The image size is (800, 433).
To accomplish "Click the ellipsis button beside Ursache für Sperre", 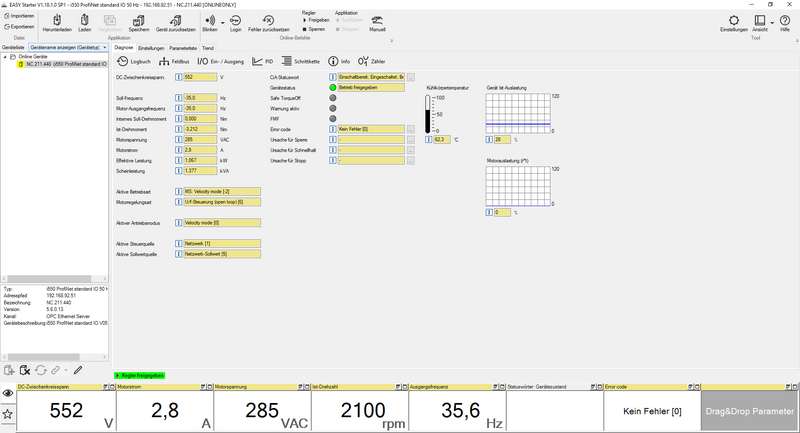I will tap(411, 140).
